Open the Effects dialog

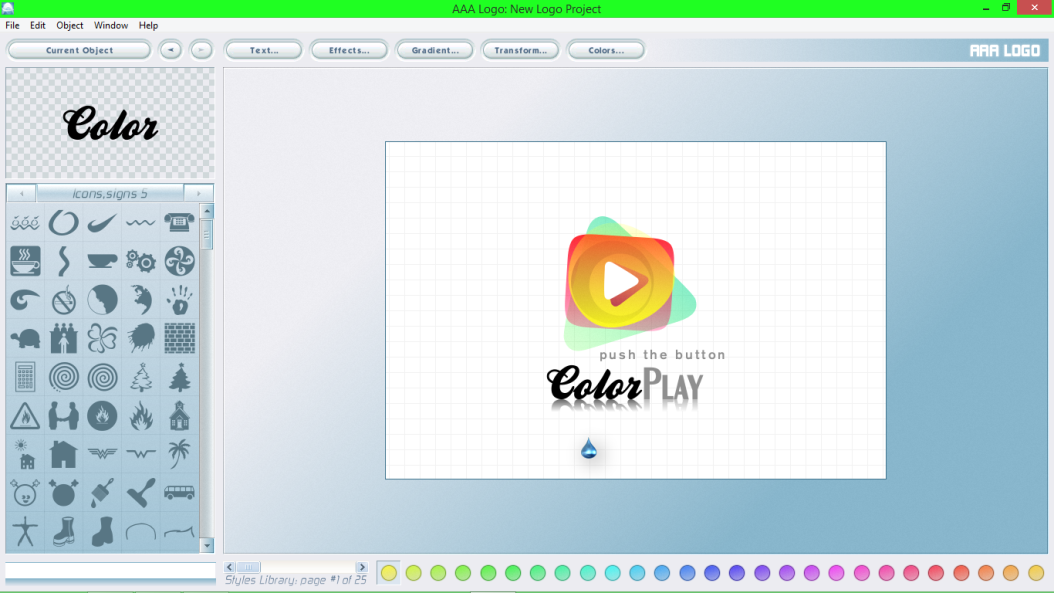tap(349, 49)
